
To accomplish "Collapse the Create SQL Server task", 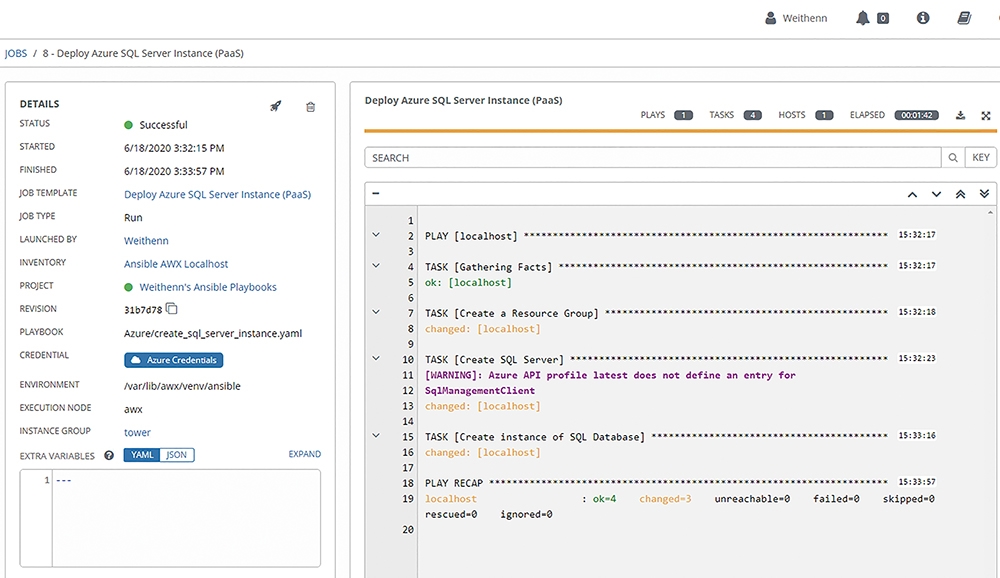I will [376, 359].
